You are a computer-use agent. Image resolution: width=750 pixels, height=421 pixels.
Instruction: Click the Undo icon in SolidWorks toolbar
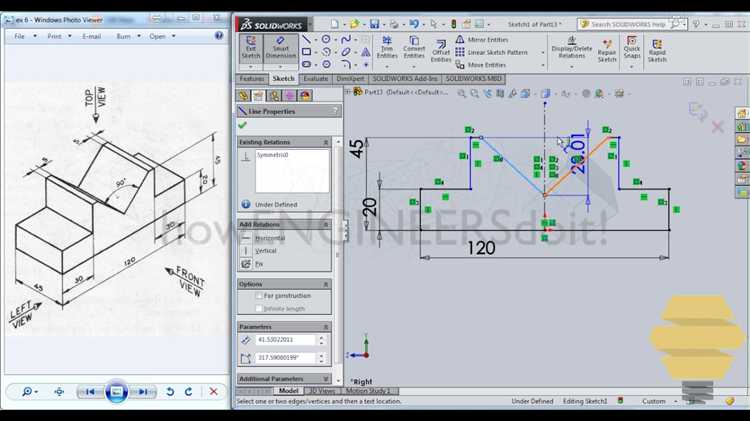pos(414,24)
